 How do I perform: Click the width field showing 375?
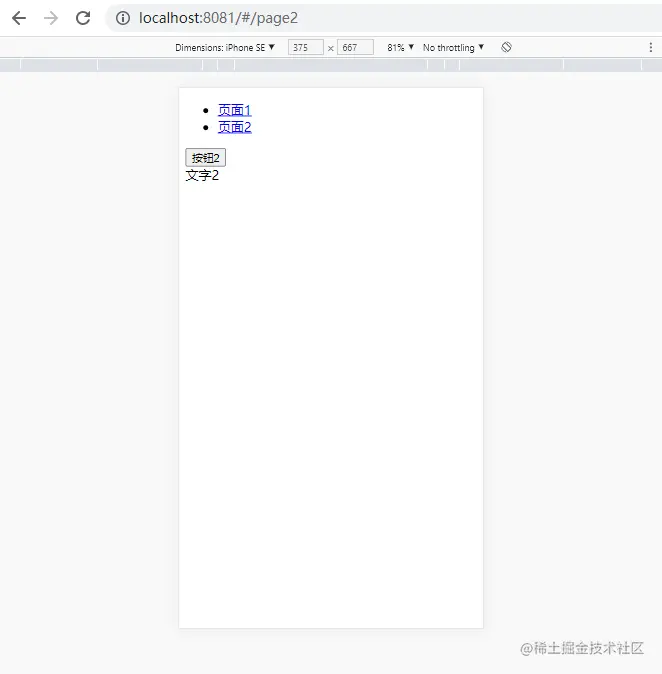pos(306,47)
